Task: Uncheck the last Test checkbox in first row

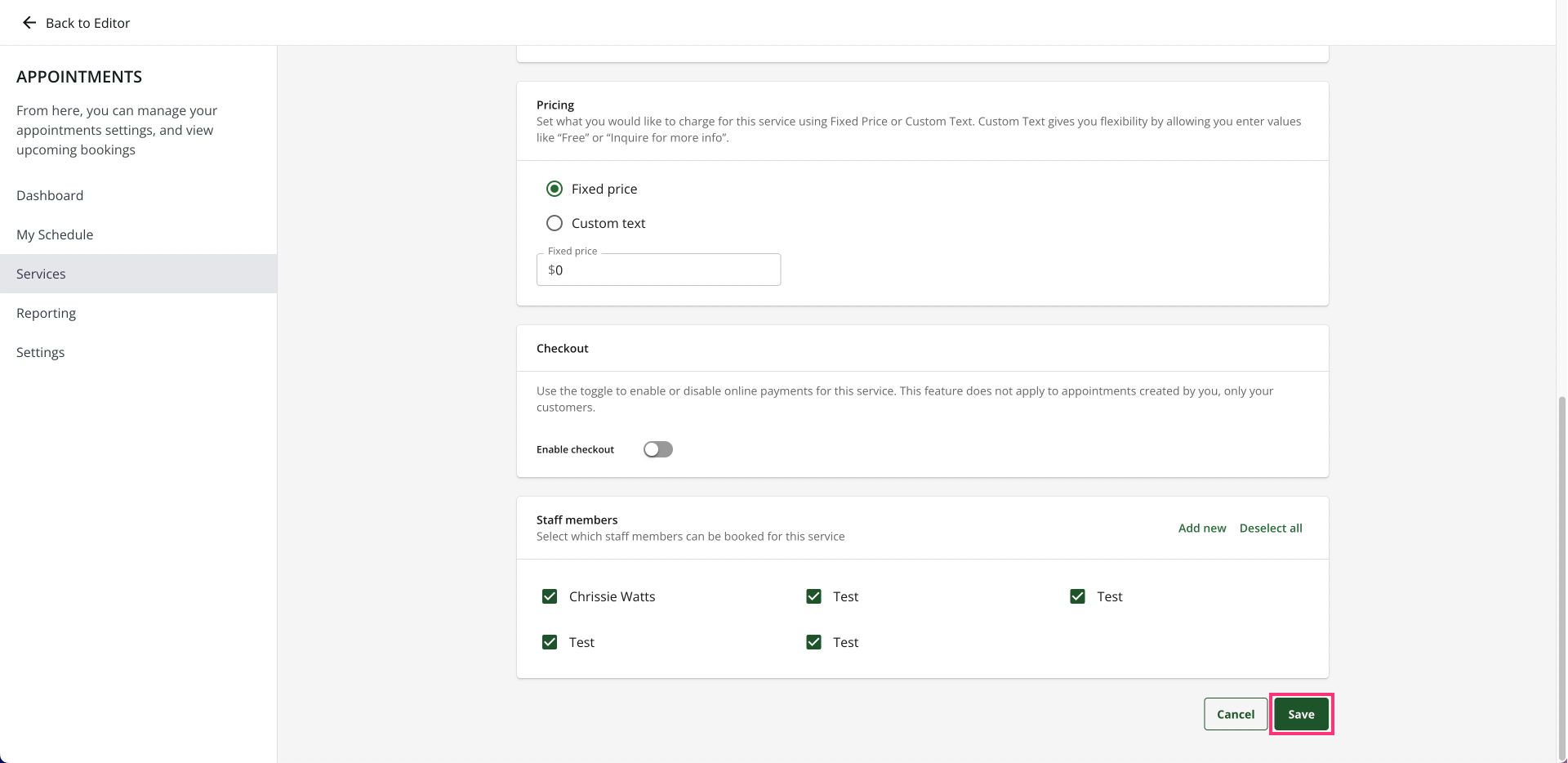Action: point(1077,596)
